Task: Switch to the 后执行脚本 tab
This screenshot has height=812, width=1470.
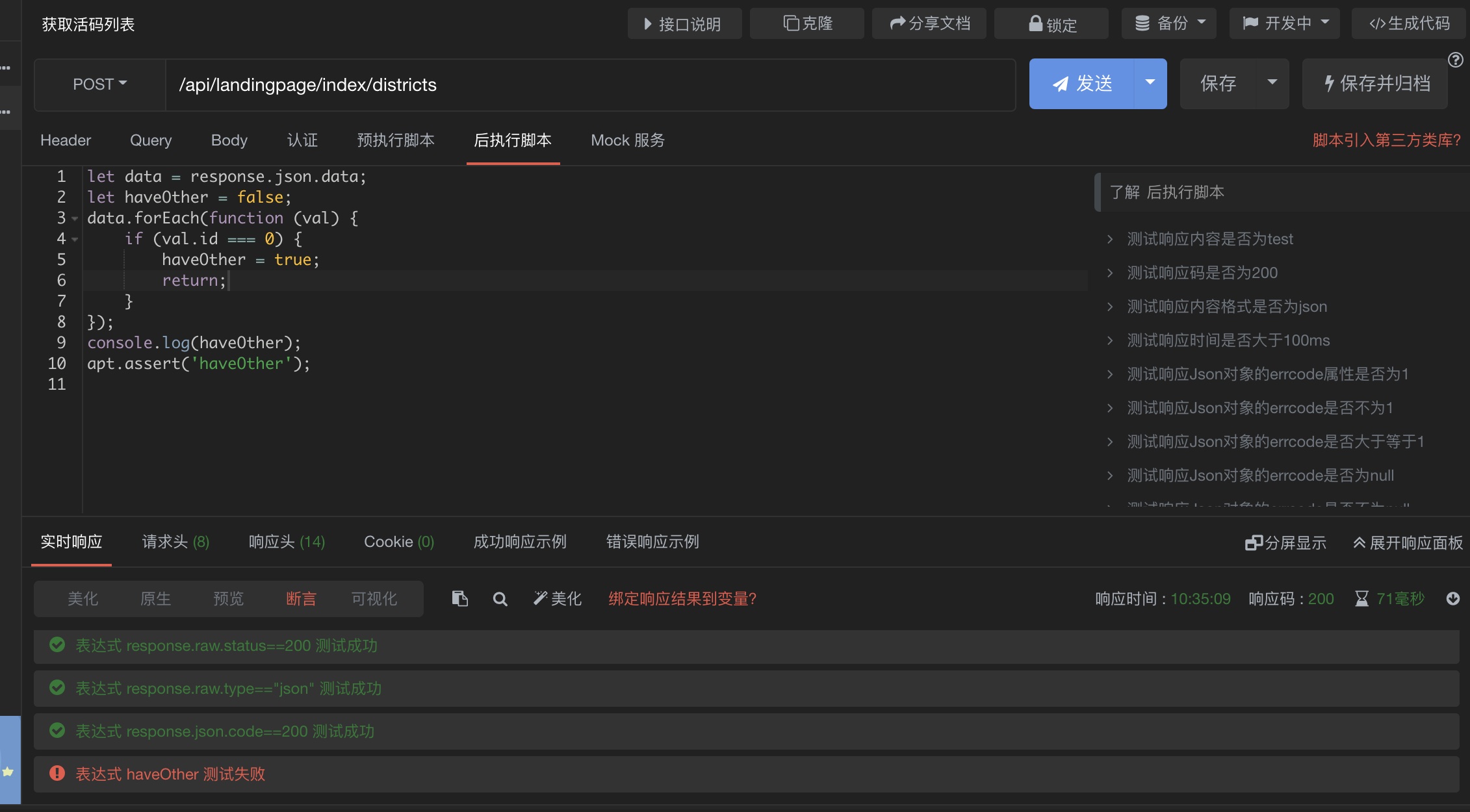Action: [x=513, y=140]
